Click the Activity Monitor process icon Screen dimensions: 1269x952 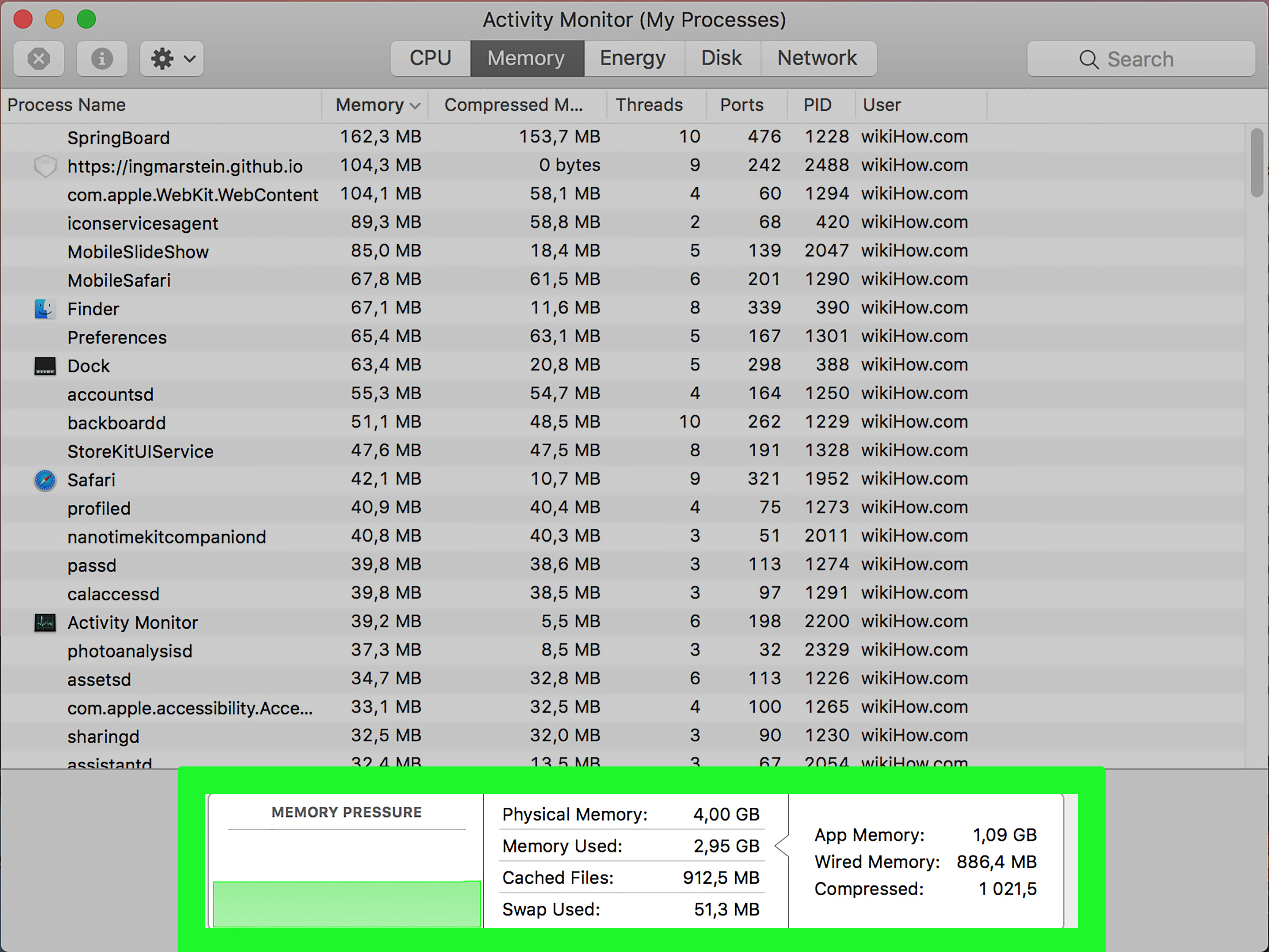pos(45,622)
